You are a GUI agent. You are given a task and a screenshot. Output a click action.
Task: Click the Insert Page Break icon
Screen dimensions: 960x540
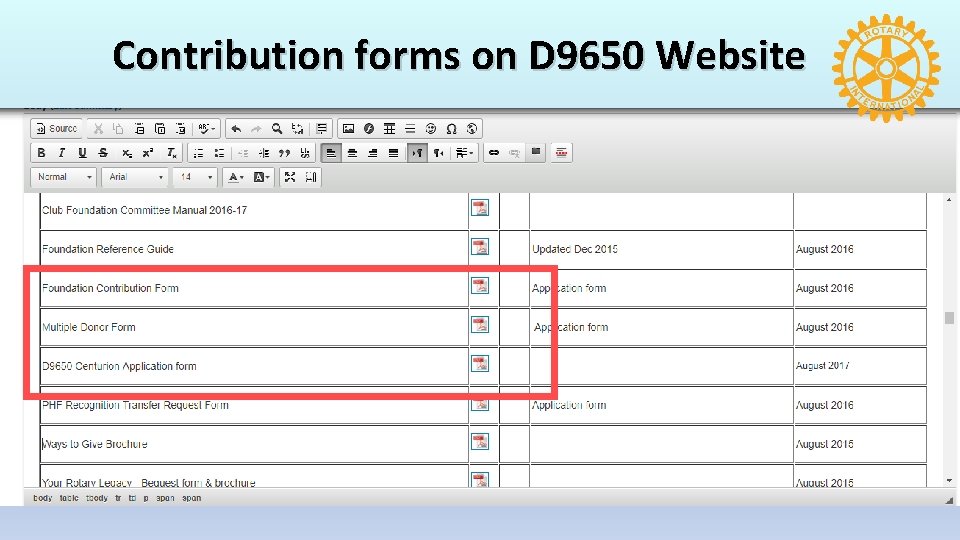click(561, 152)
